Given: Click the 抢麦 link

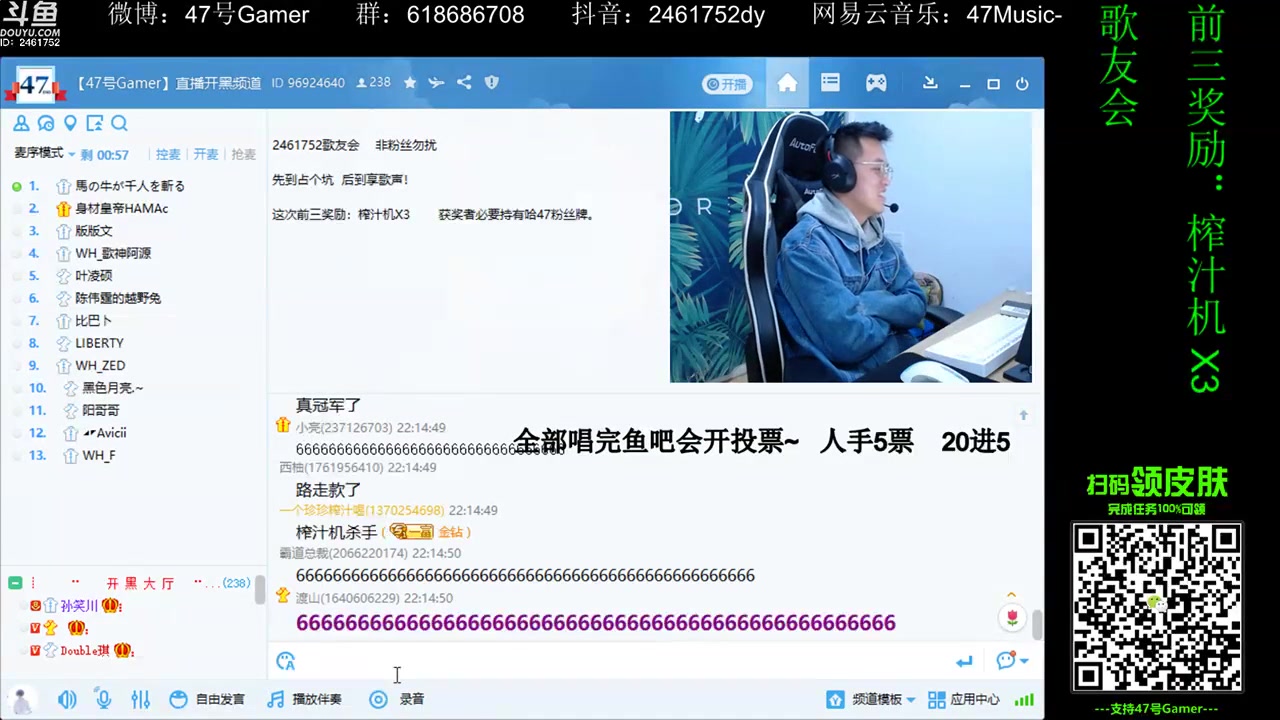Looking at the screenshot, I should pyautogui.click(x=243, y=154).
